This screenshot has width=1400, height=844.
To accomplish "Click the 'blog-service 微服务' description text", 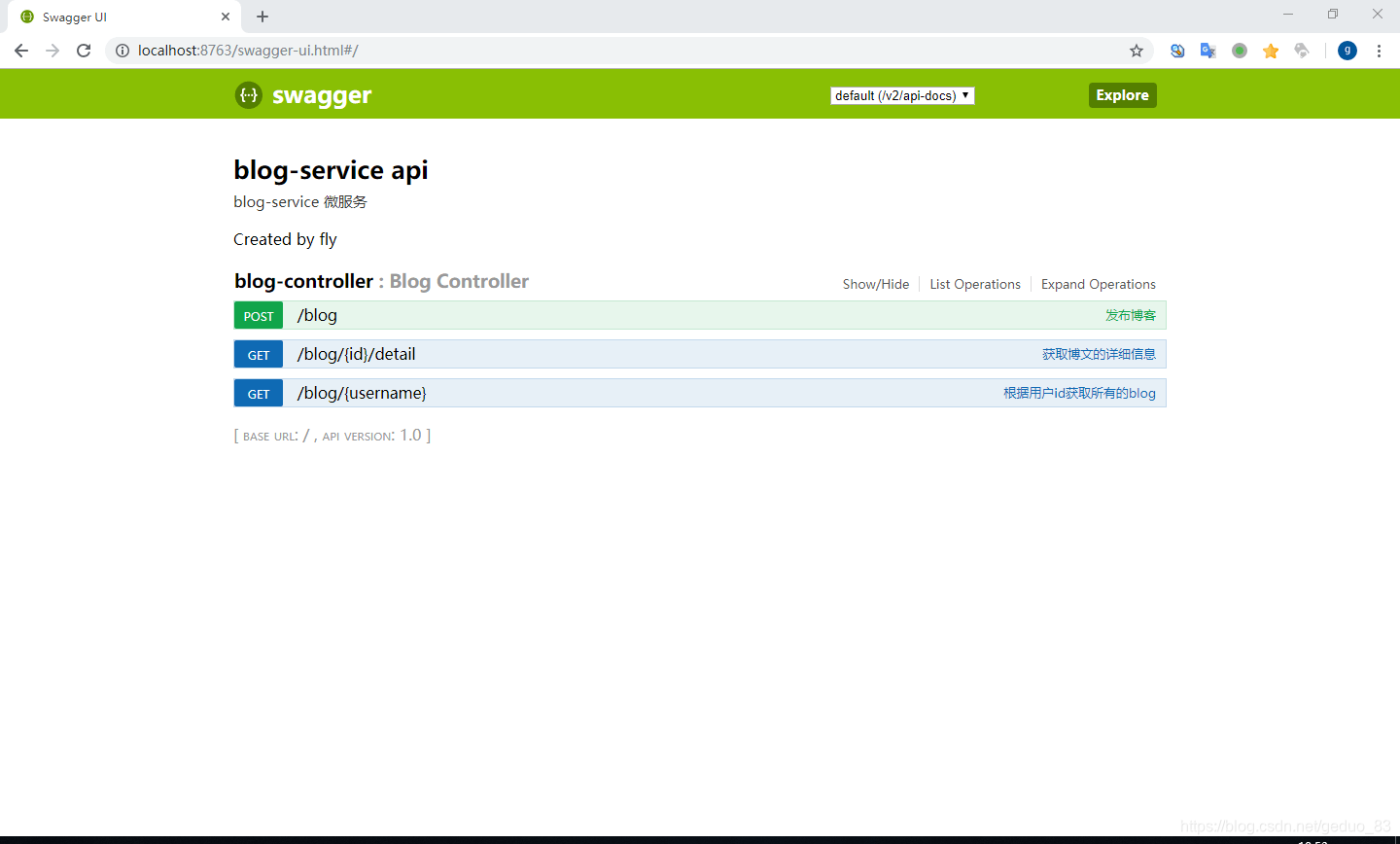I will tap(300, 202).
